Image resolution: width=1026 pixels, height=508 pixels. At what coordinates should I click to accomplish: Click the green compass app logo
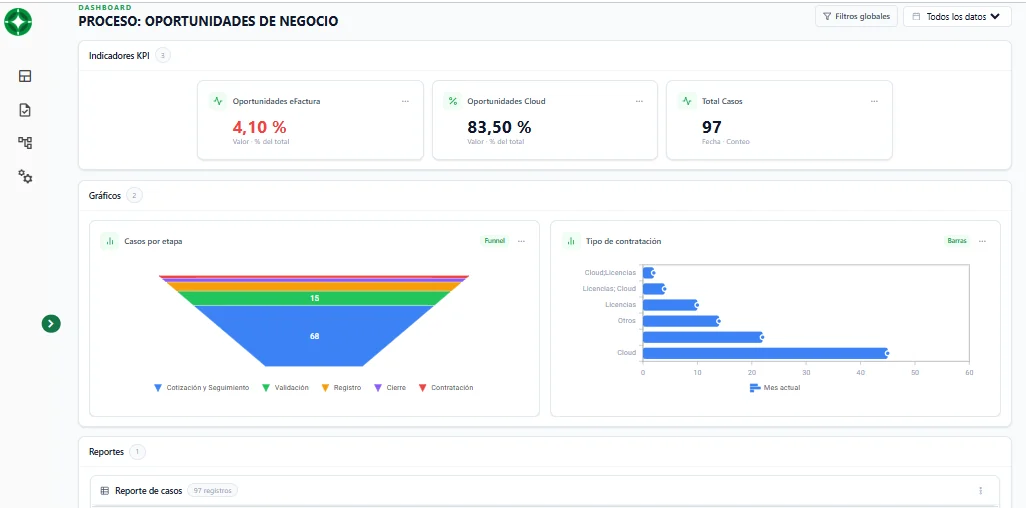click(18, 22)
